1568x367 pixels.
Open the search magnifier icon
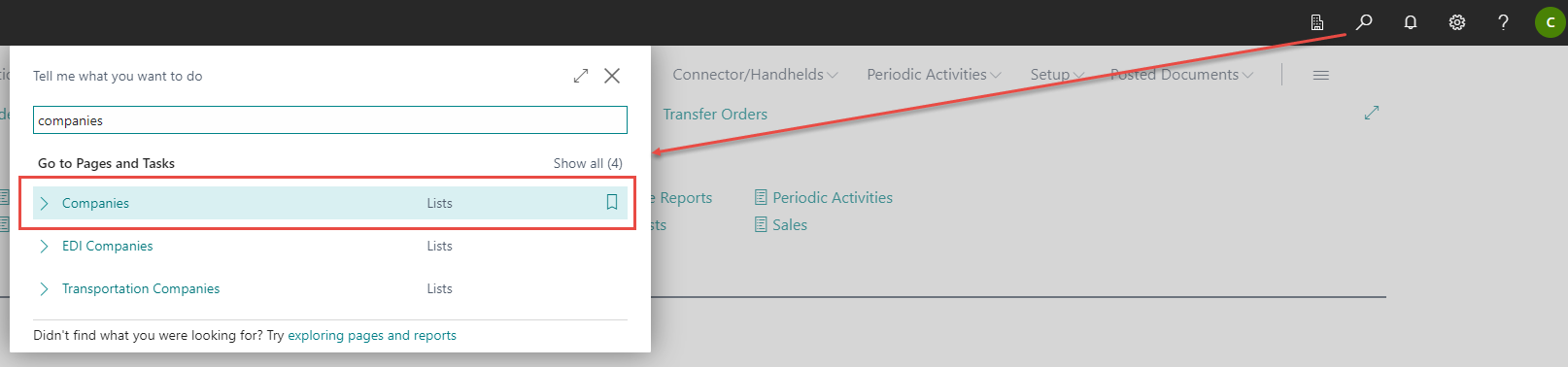point(1364,21)
